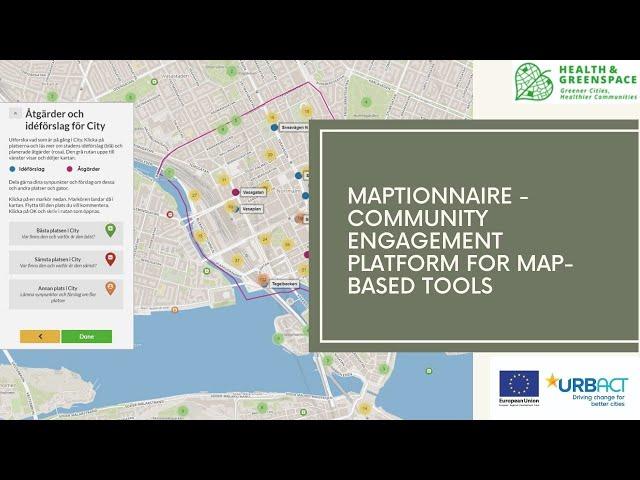Open the yellow cluster above the Sveavägen marker
640x480 pixels.
272,118
